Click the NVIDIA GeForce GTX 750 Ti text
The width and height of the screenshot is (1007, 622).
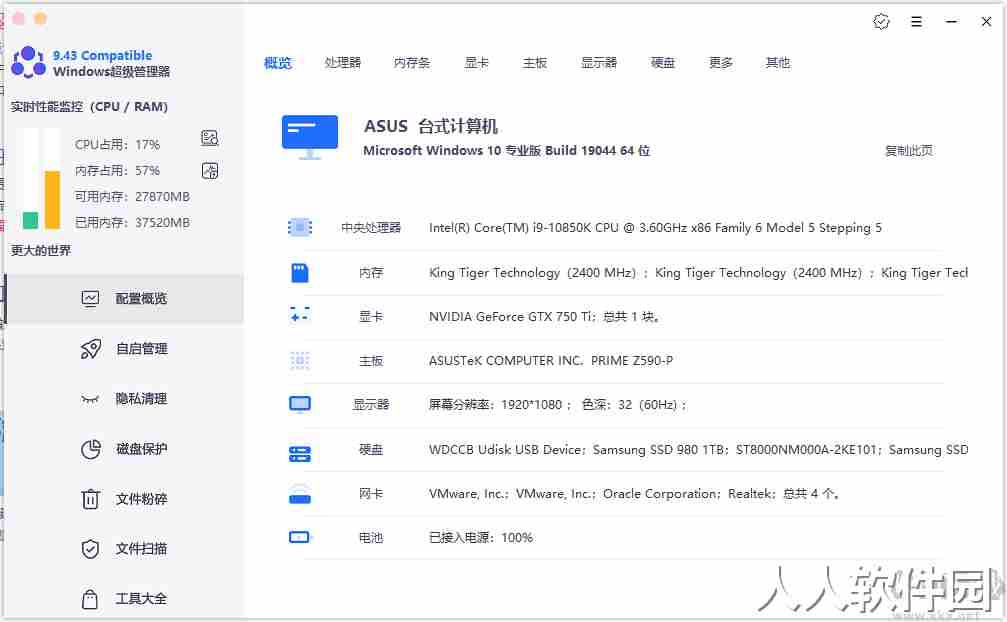[544, 316]
